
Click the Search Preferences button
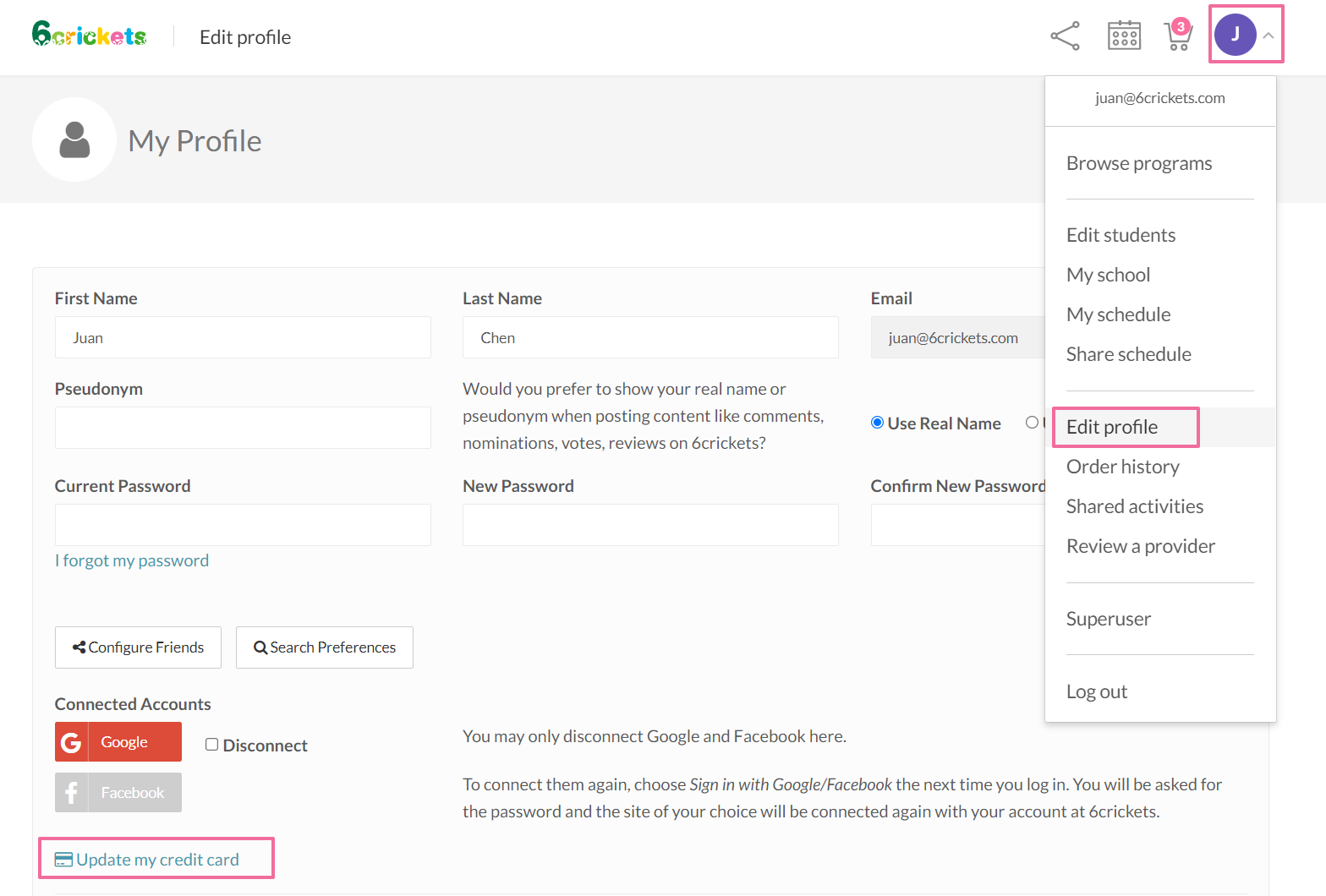click(x=325, y=647)
